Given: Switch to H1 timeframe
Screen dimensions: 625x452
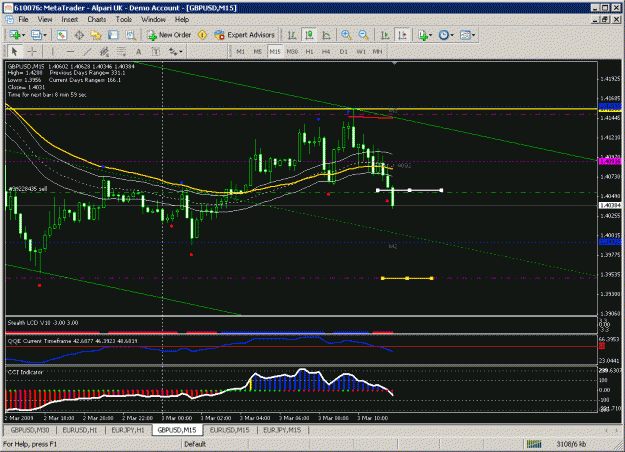Looking at the screenshot, I should [309, 51].
